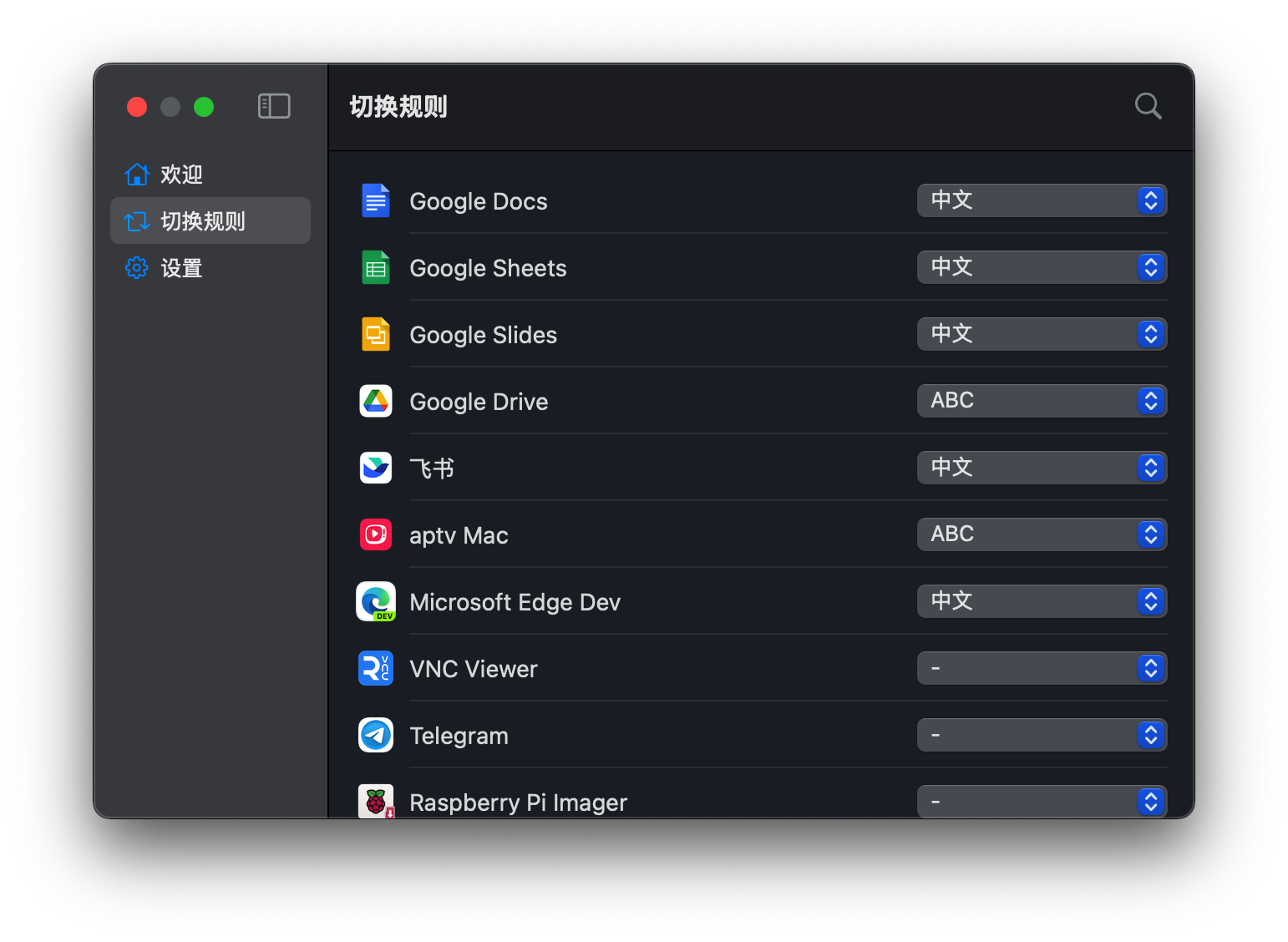Click the home icon beside 欢迎

[x=137, y=174]
